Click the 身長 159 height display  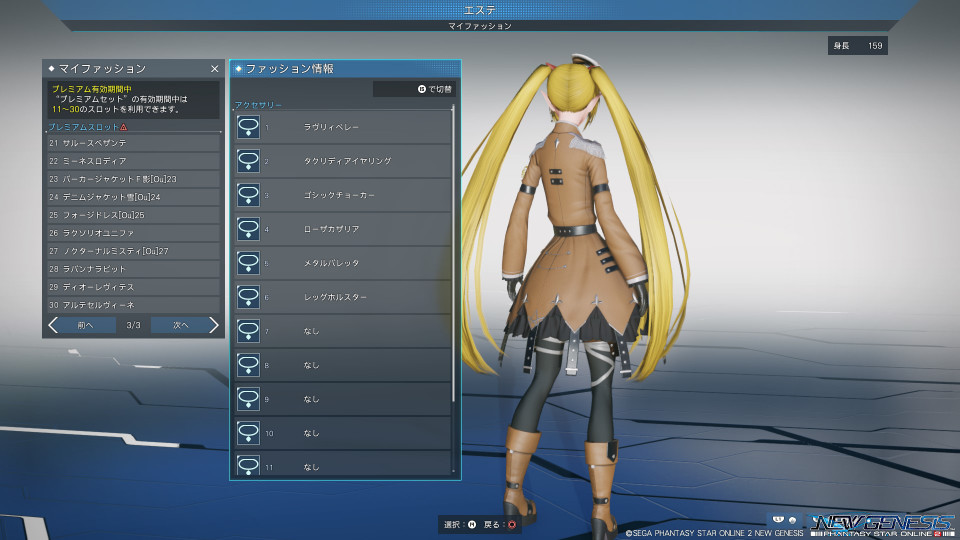(x=858, y=45)
